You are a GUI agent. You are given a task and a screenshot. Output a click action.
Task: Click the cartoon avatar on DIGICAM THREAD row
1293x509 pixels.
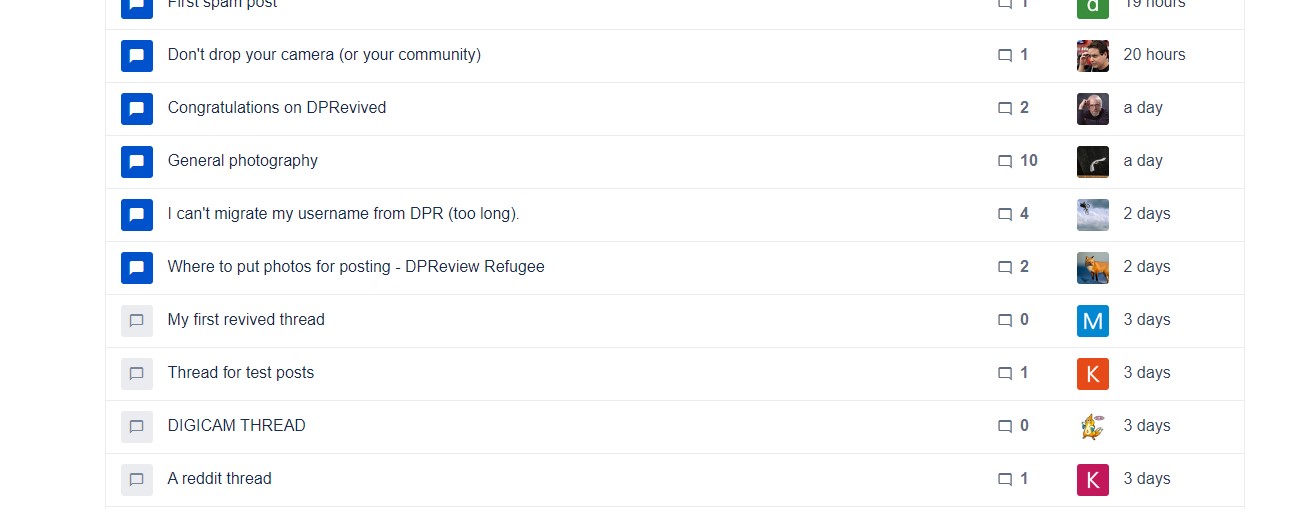point(1093,426)
